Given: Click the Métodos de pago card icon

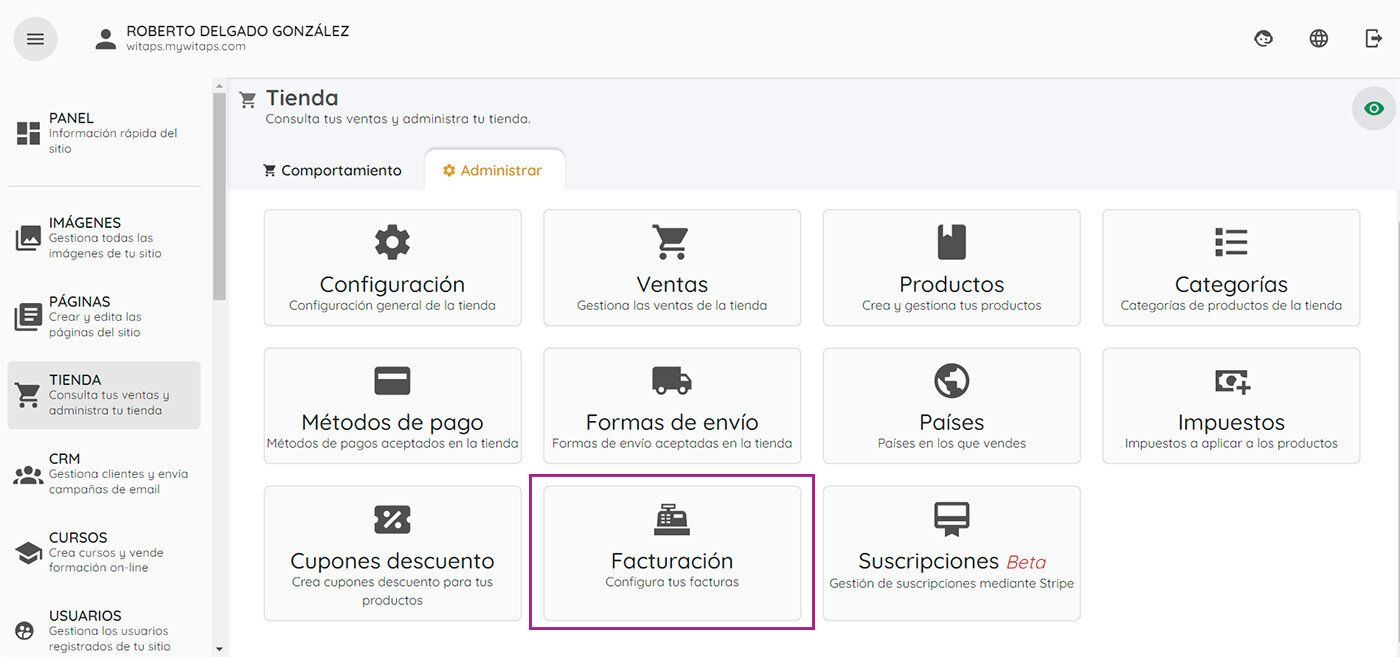Looking at the screenshot, I should (392, 381).
